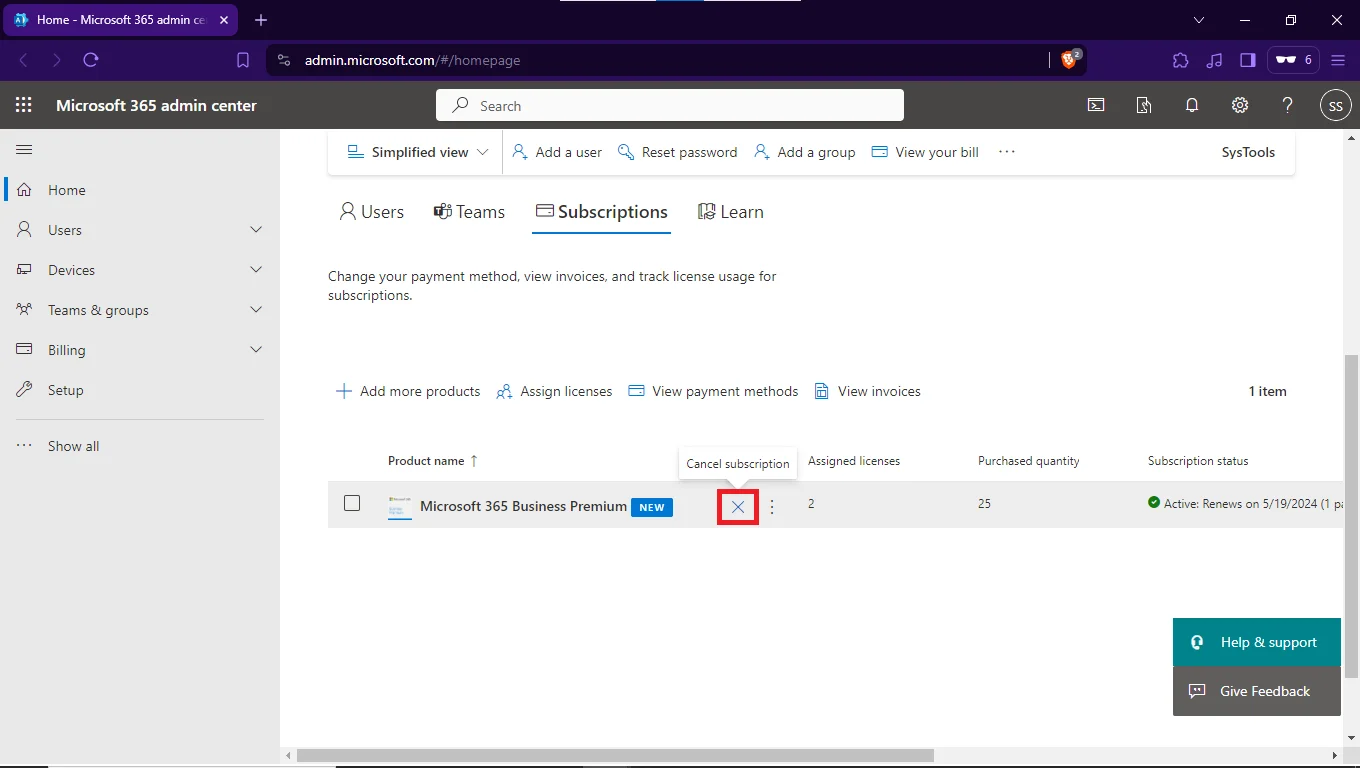The image size is (1360, 768).
Task: Click browser reload button
Action: (x=91, y=60)
